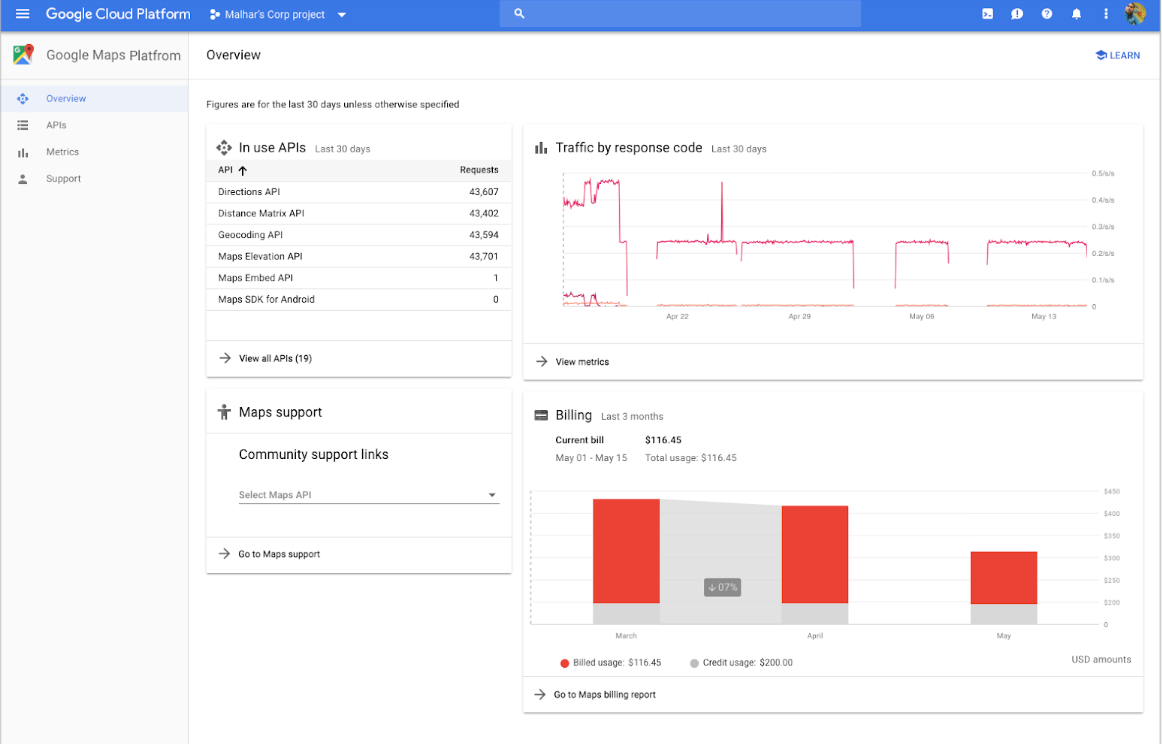The height and width of the screenshot is (744, 1162).
Task: Click the May billing bar
Action: (x=1004, y=588)
